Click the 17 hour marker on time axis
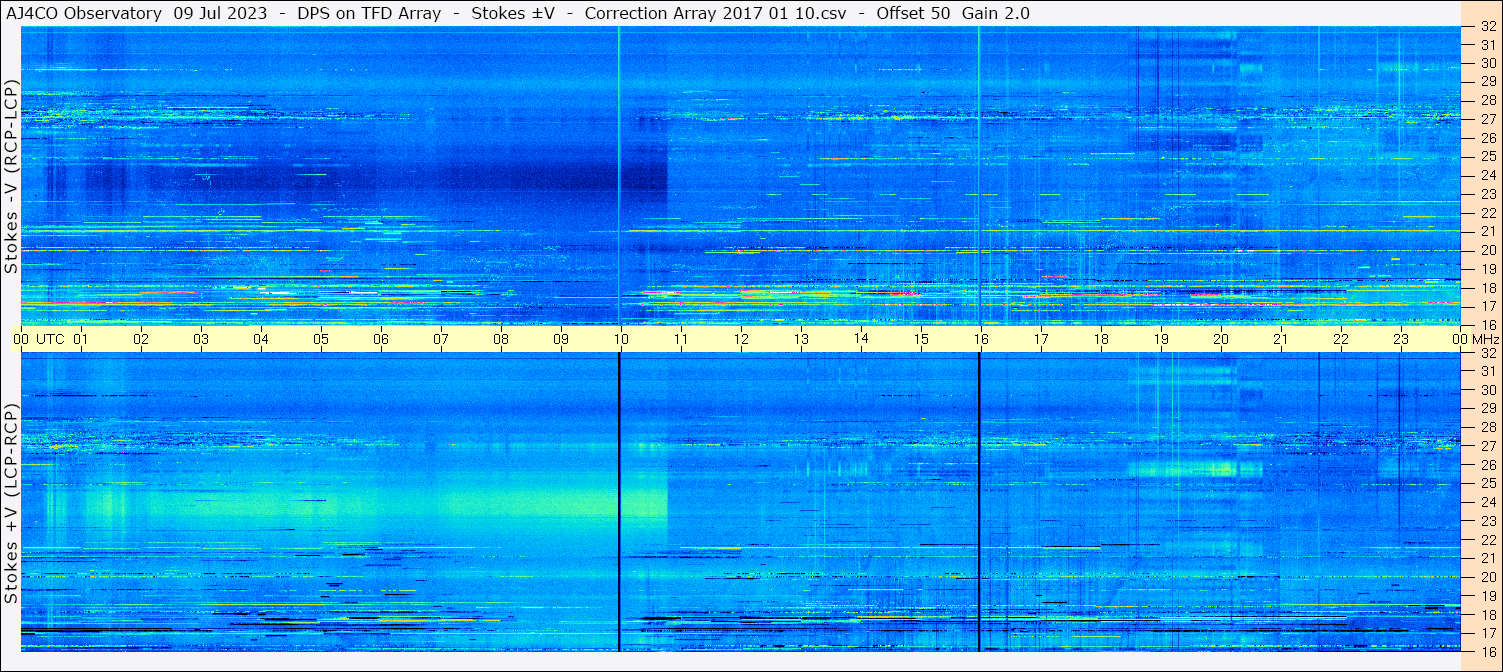Image resolution: width=1503 pixels, height=672 pixels. [x=1041, y=339]
